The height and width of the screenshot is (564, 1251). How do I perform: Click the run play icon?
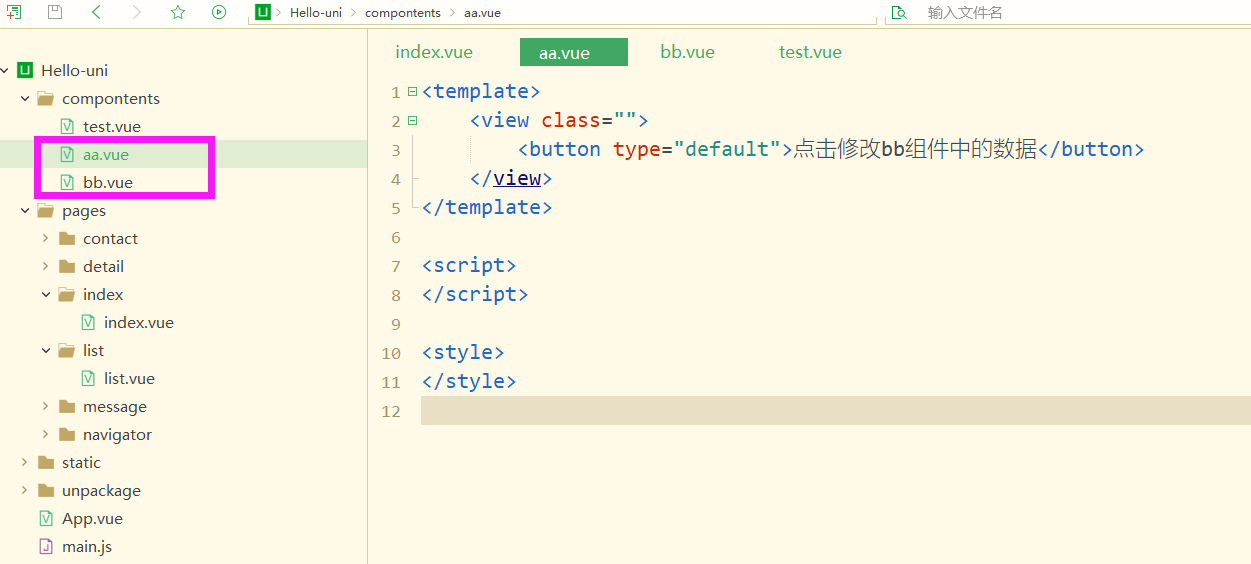pyautogui.click(x=219, y=12)
